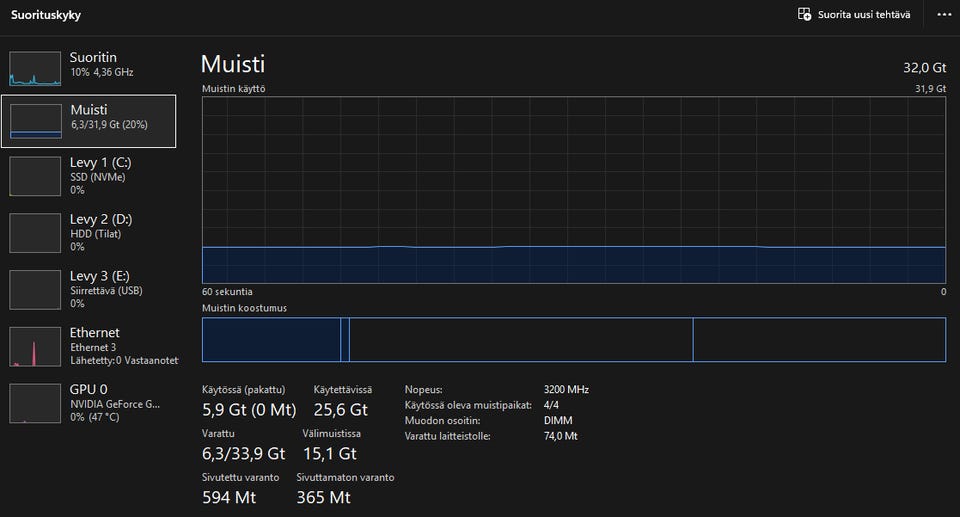The image size is (960, 517).
Task: Click the 15,1 Gt cached value
Action: point(330,454)
